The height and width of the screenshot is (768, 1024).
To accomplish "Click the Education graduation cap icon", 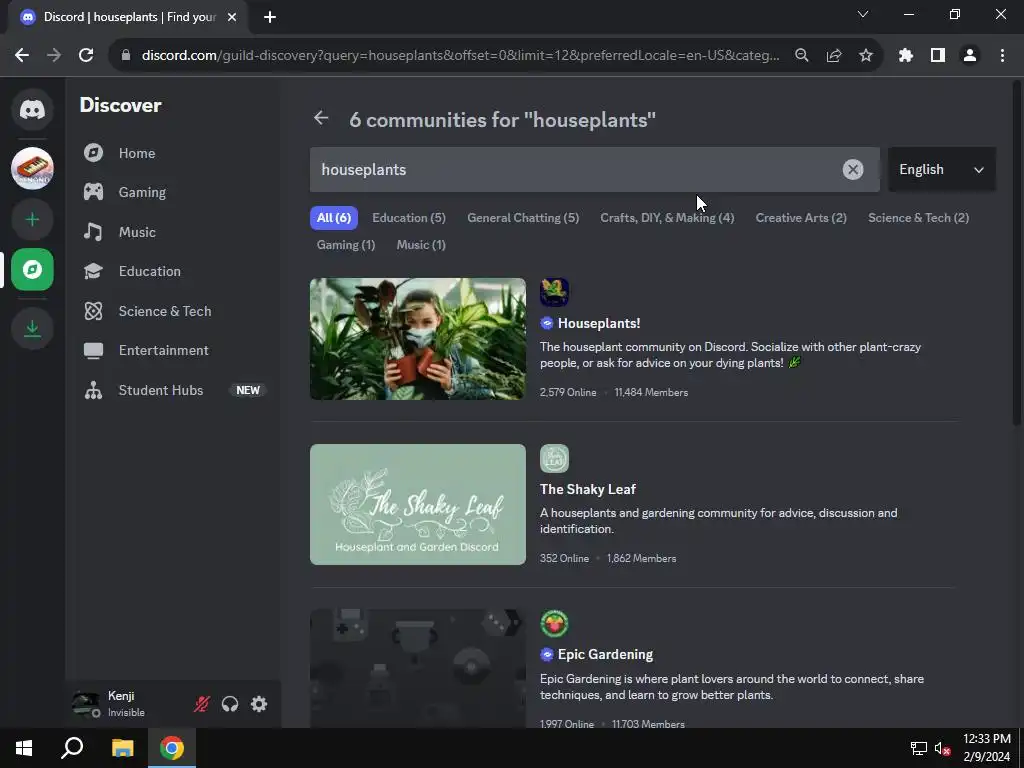I will coord(93,271).
